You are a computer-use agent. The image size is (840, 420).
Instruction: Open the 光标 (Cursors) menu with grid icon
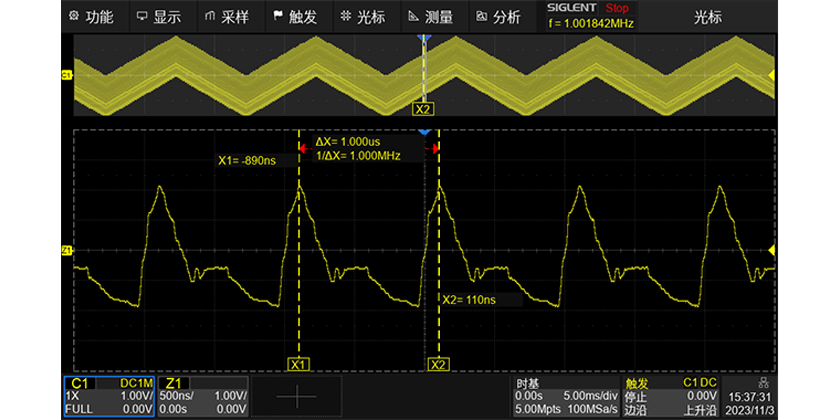362,16
